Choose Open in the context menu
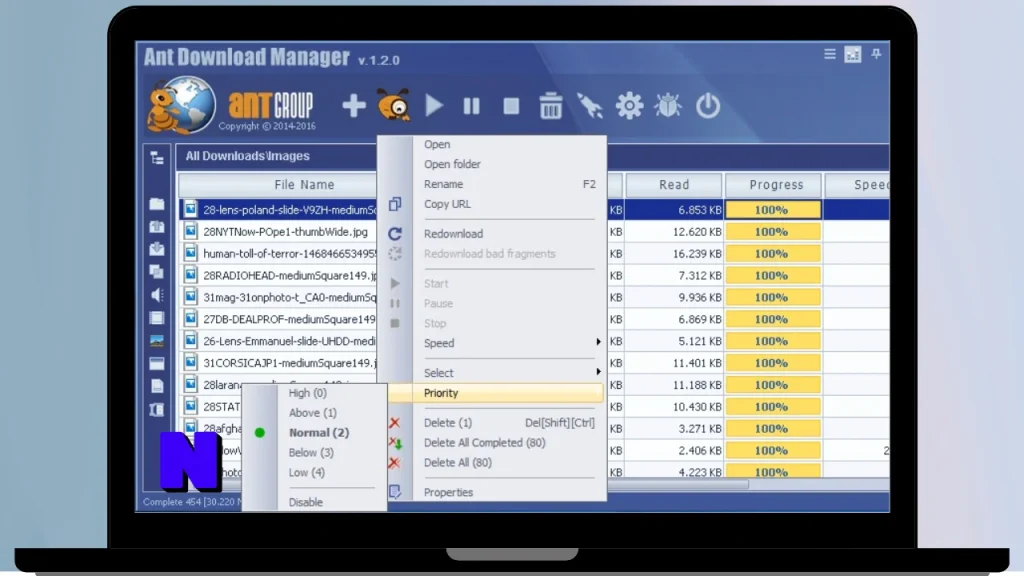Screen dimensions: 1024x576 pos(437,144)
